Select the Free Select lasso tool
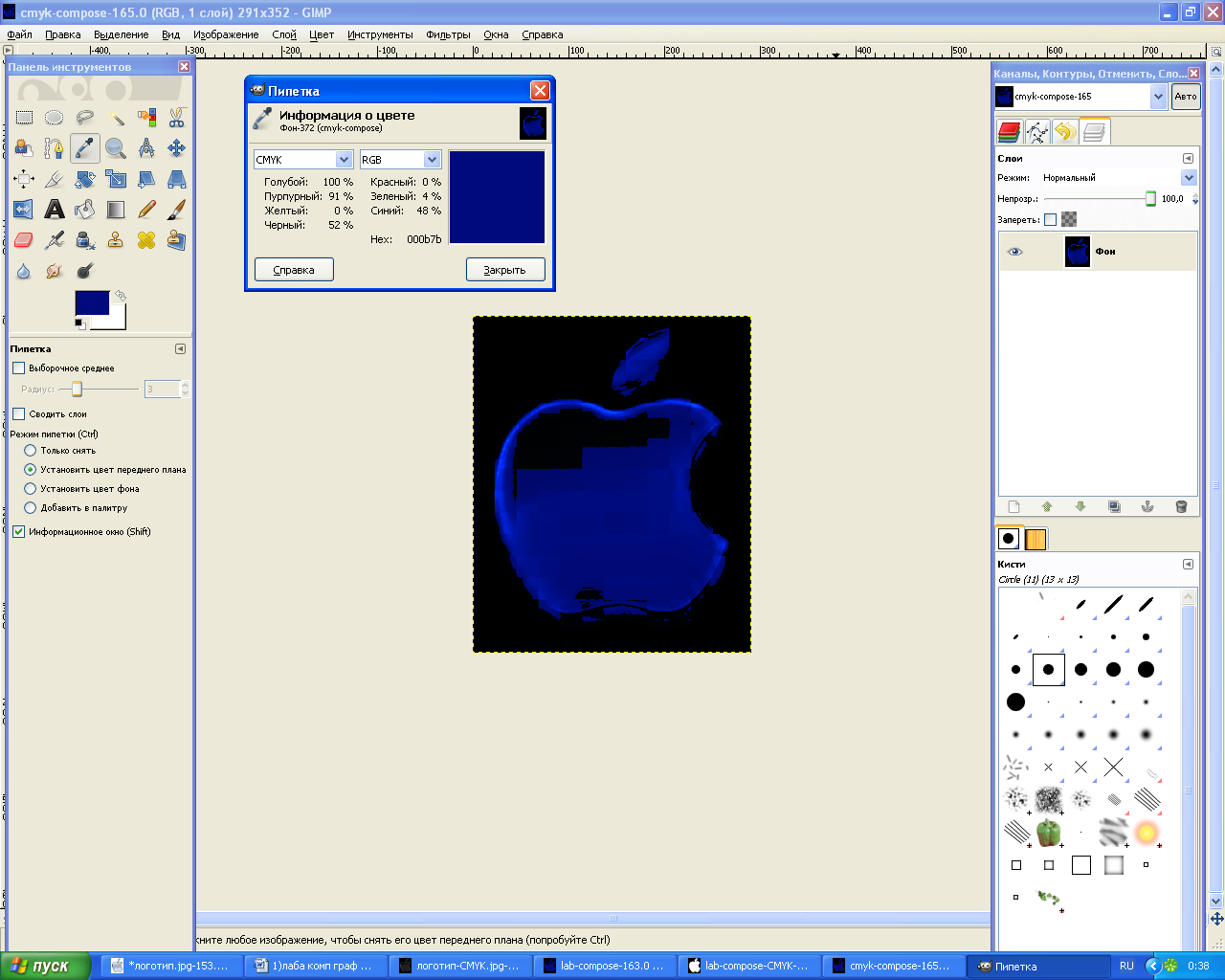The image size is (1225, 980). click(85, 118)
